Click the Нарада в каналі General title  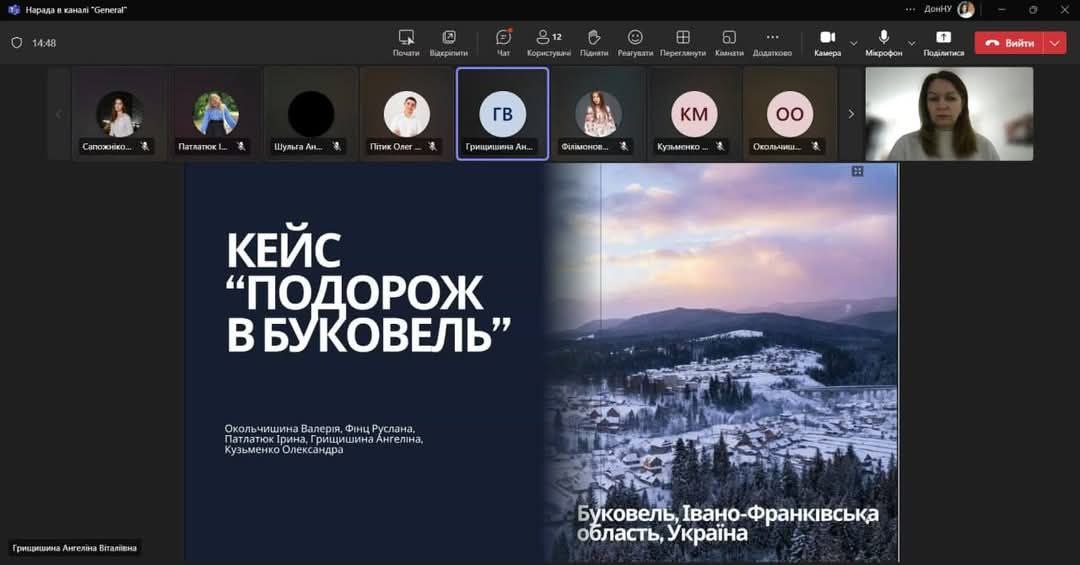[76, 10]
